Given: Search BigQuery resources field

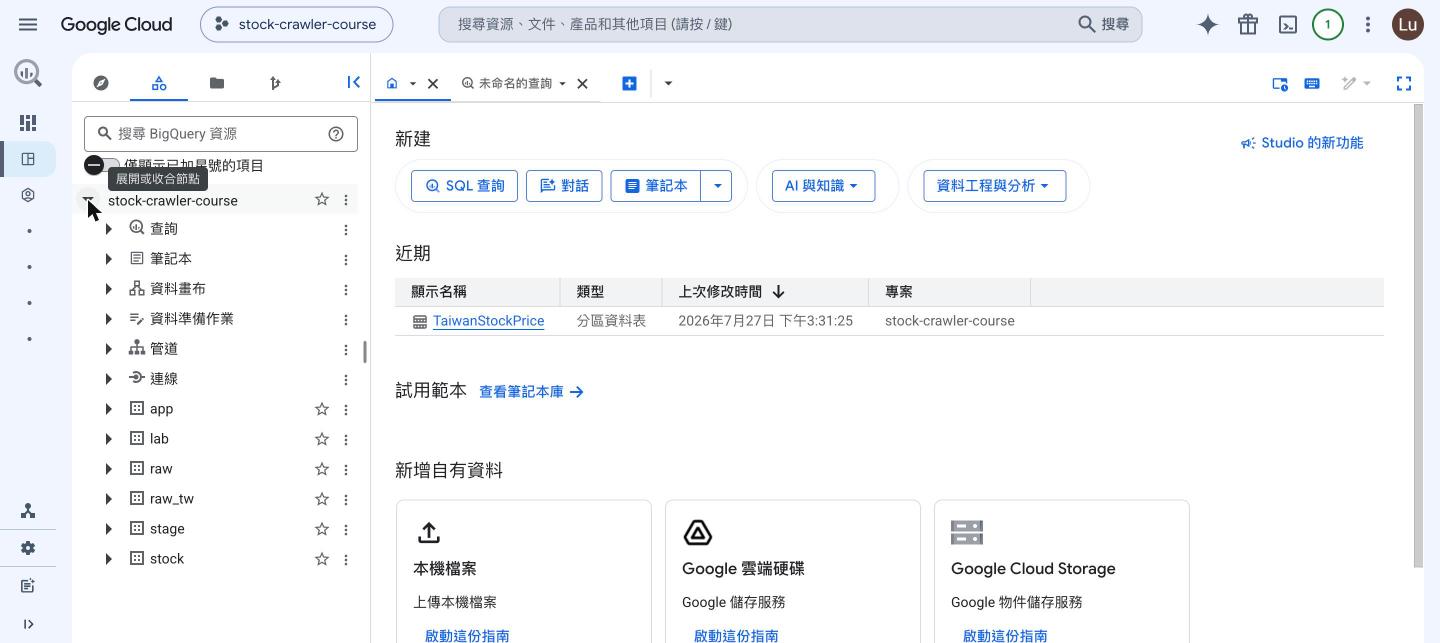Looking at the screenshot, I should coord(220,133).
